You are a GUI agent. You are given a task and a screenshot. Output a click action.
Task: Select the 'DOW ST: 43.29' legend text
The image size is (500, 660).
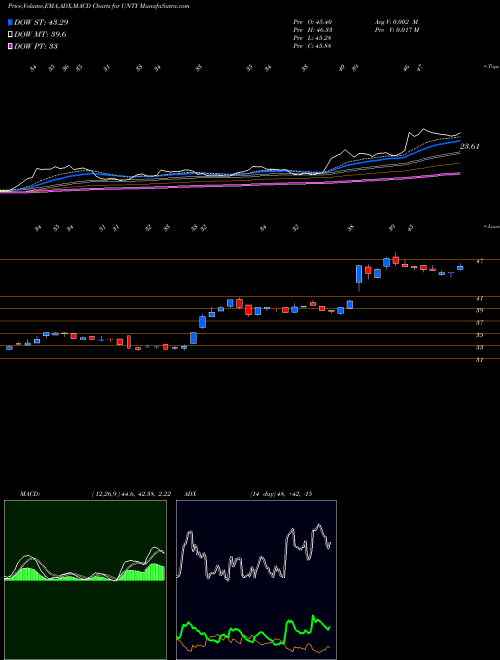pos(41,22)
